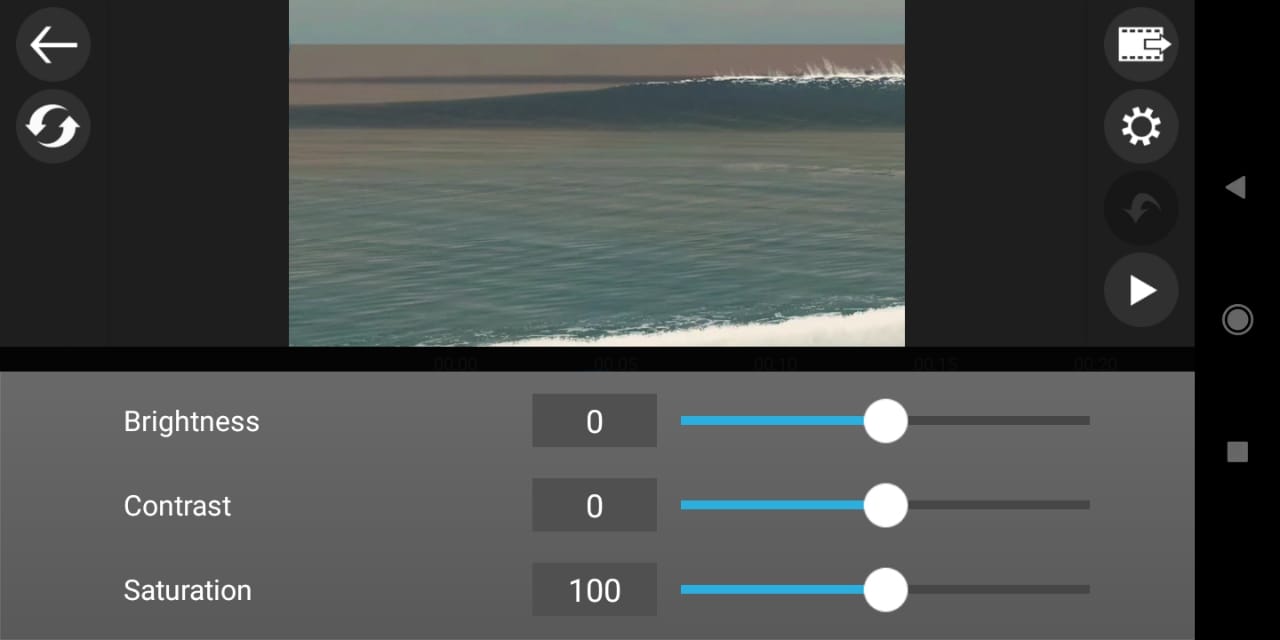The height and width of the screenshot is (640, 1280).
Task: Jump to the 00:15 timeline mark
Action: (936, 364)
